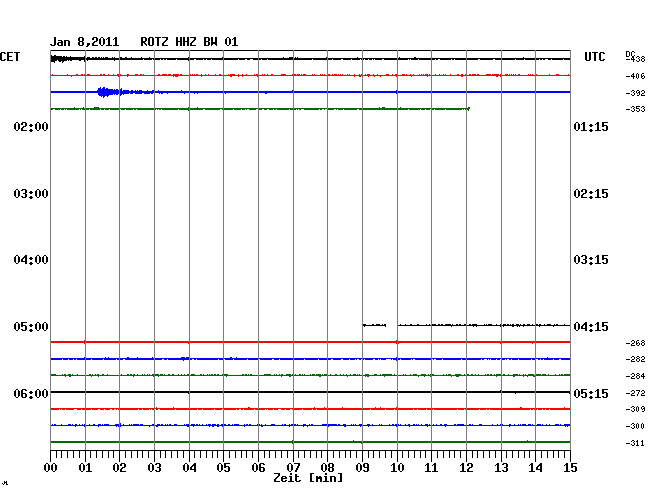The width and height of the screenshot is (650, 494).
Task: Click minute tick label 06 on x-axis
Action: [258, 468]
